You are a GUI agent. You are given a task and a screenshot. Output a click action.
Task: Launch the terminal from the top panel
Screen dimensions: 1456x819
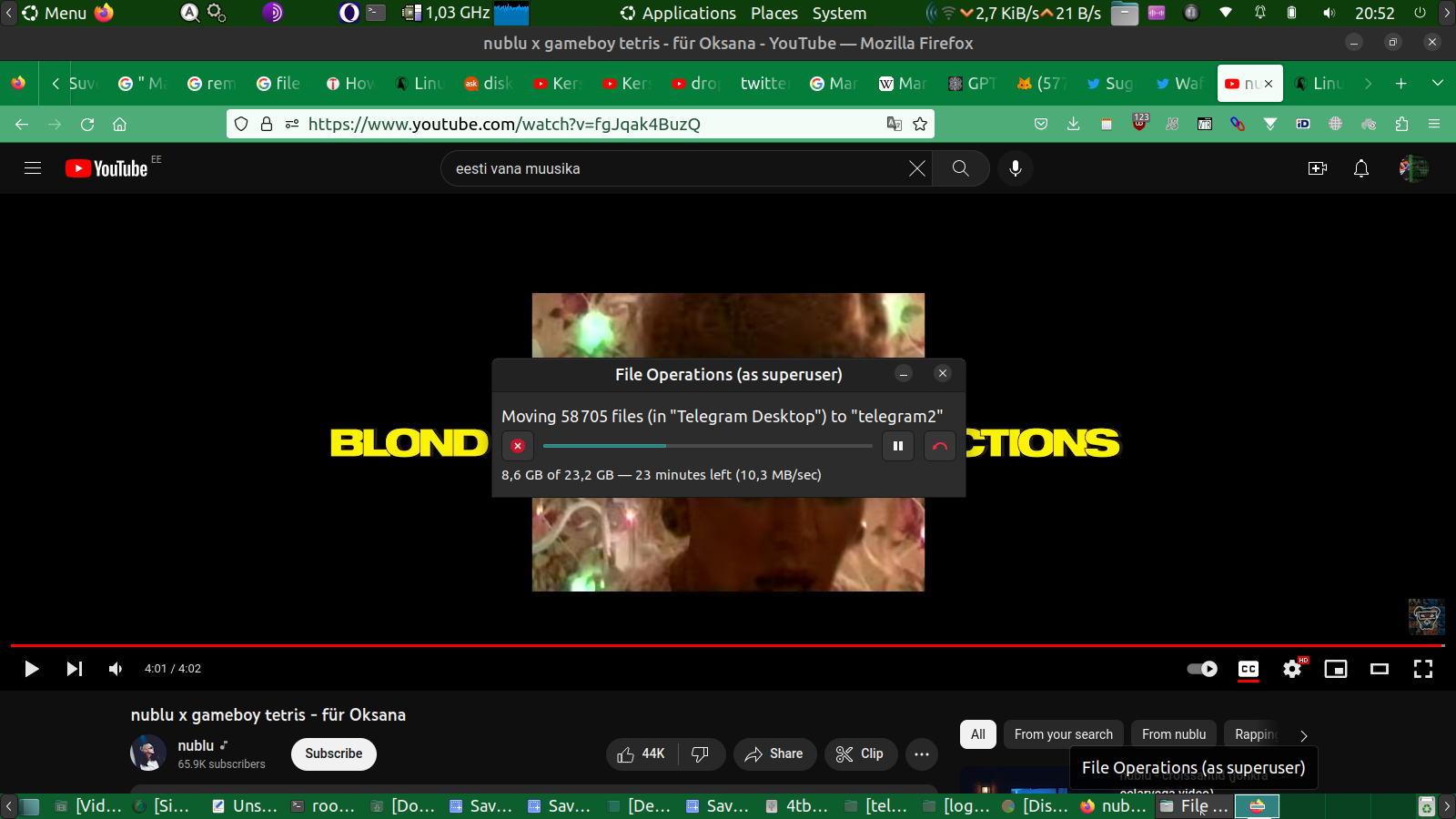point(376,13)
